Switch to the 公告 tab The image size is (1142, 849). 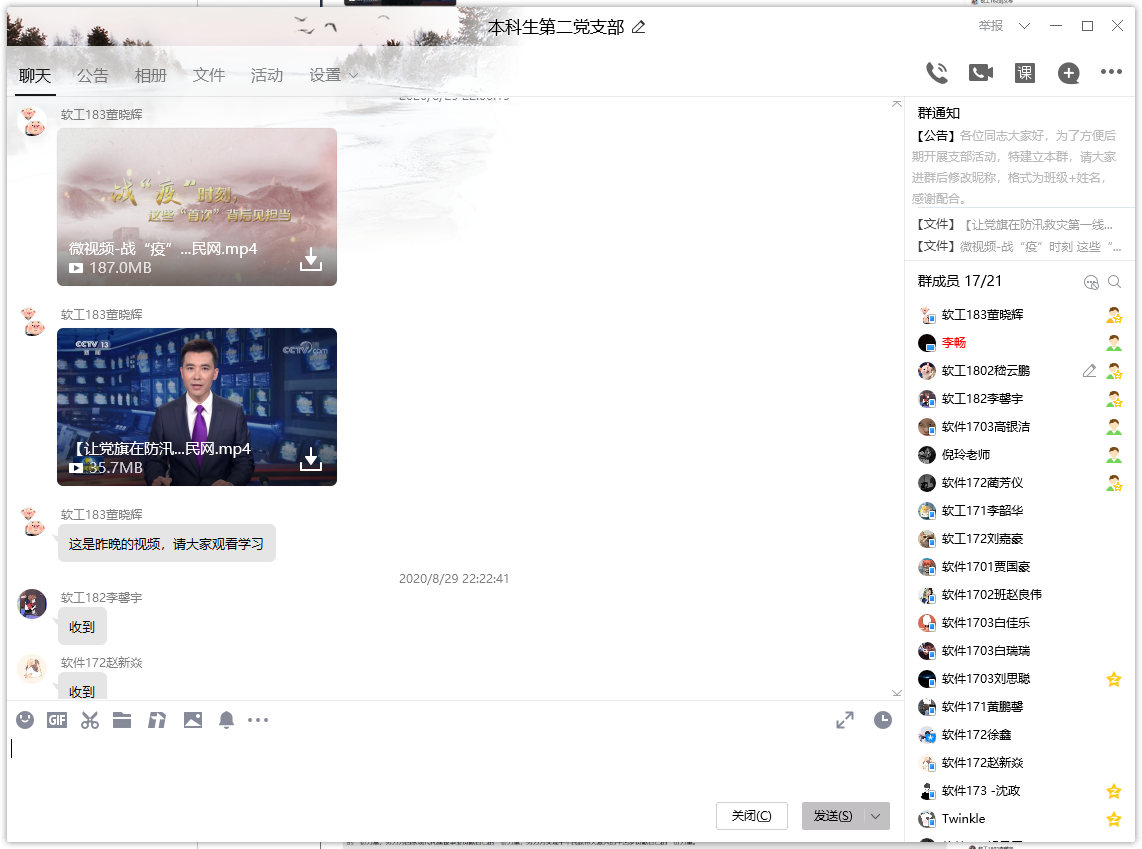tap(93, 75)
